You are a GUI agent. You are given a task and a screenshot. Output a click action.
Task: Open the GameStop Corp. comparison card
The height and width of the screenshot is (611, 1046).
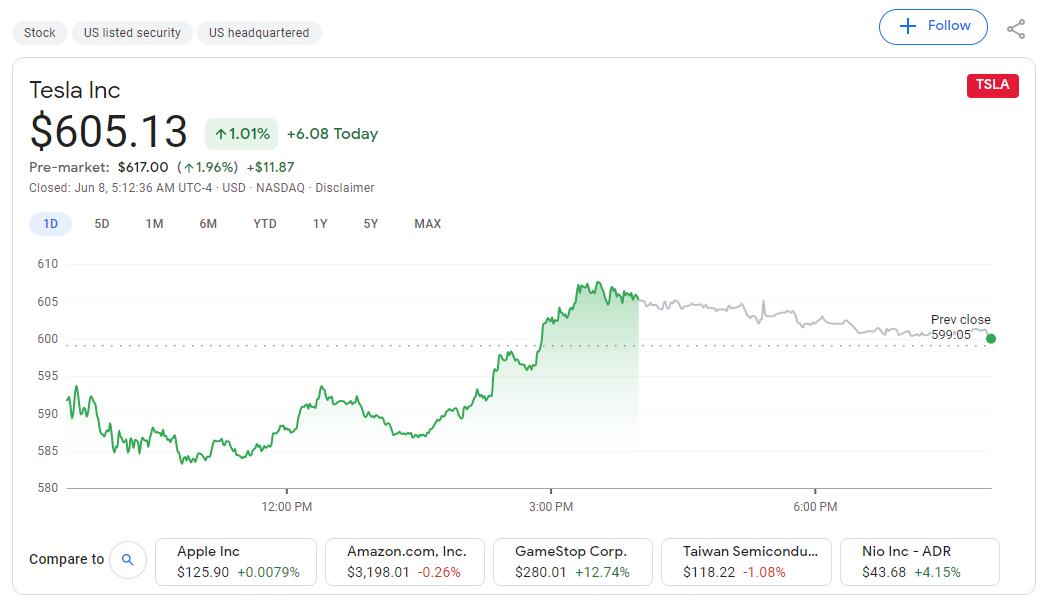pos(573,562)
